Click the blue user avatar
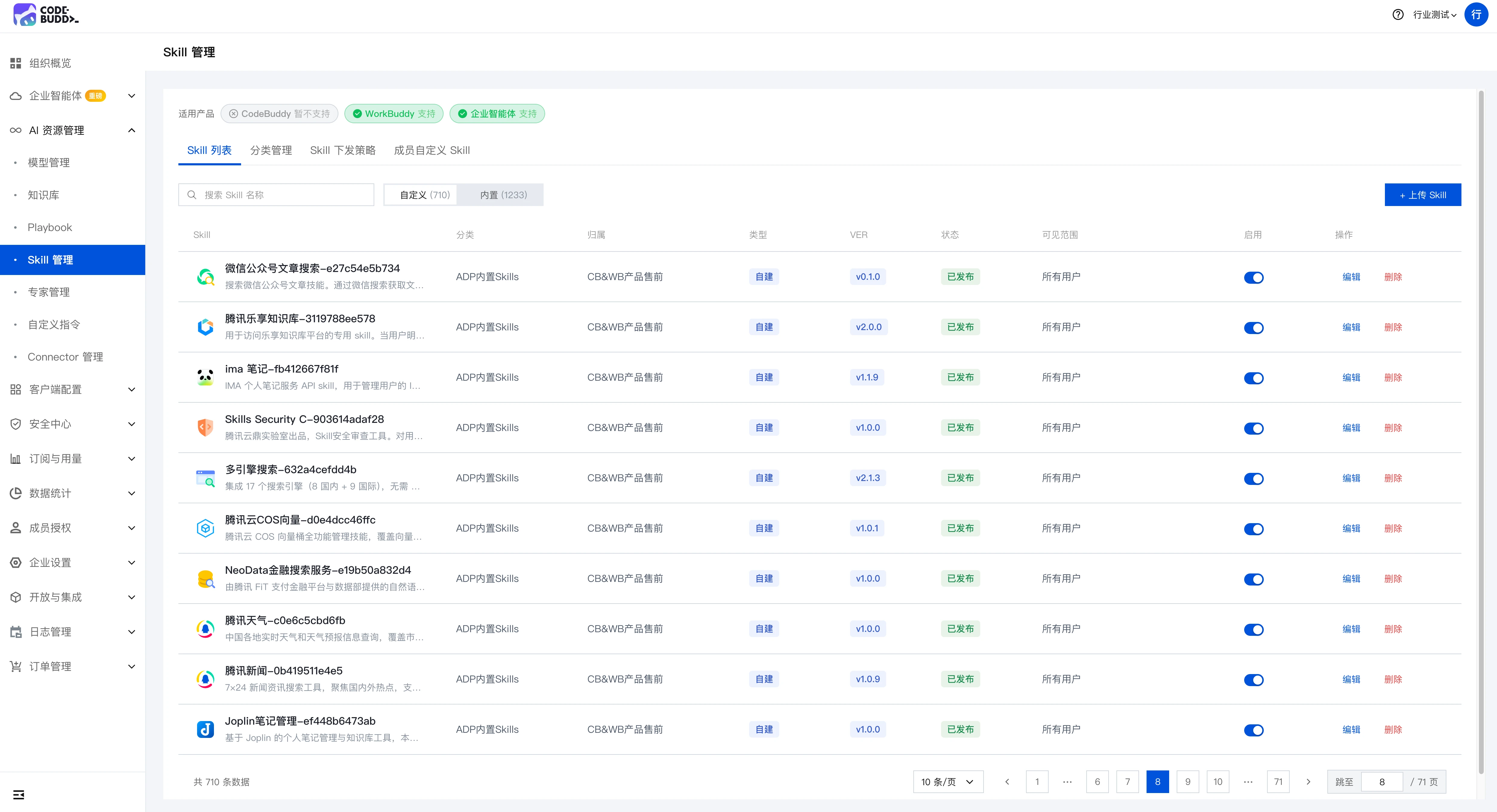 (x=1476, y=14)
